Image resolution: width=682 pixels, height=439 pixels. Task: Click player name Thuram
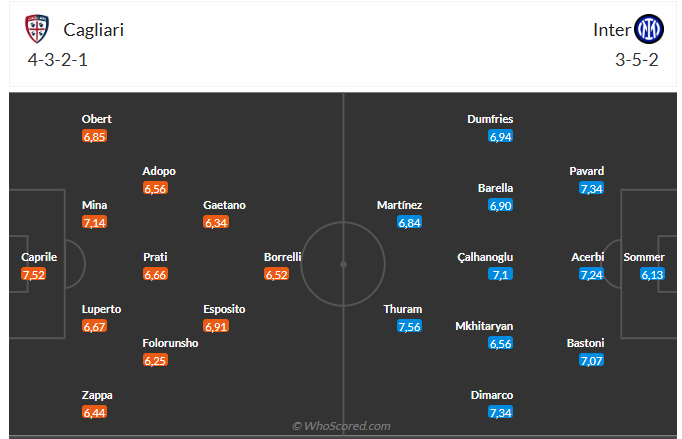pyautogui.click(x=403, y=309)
